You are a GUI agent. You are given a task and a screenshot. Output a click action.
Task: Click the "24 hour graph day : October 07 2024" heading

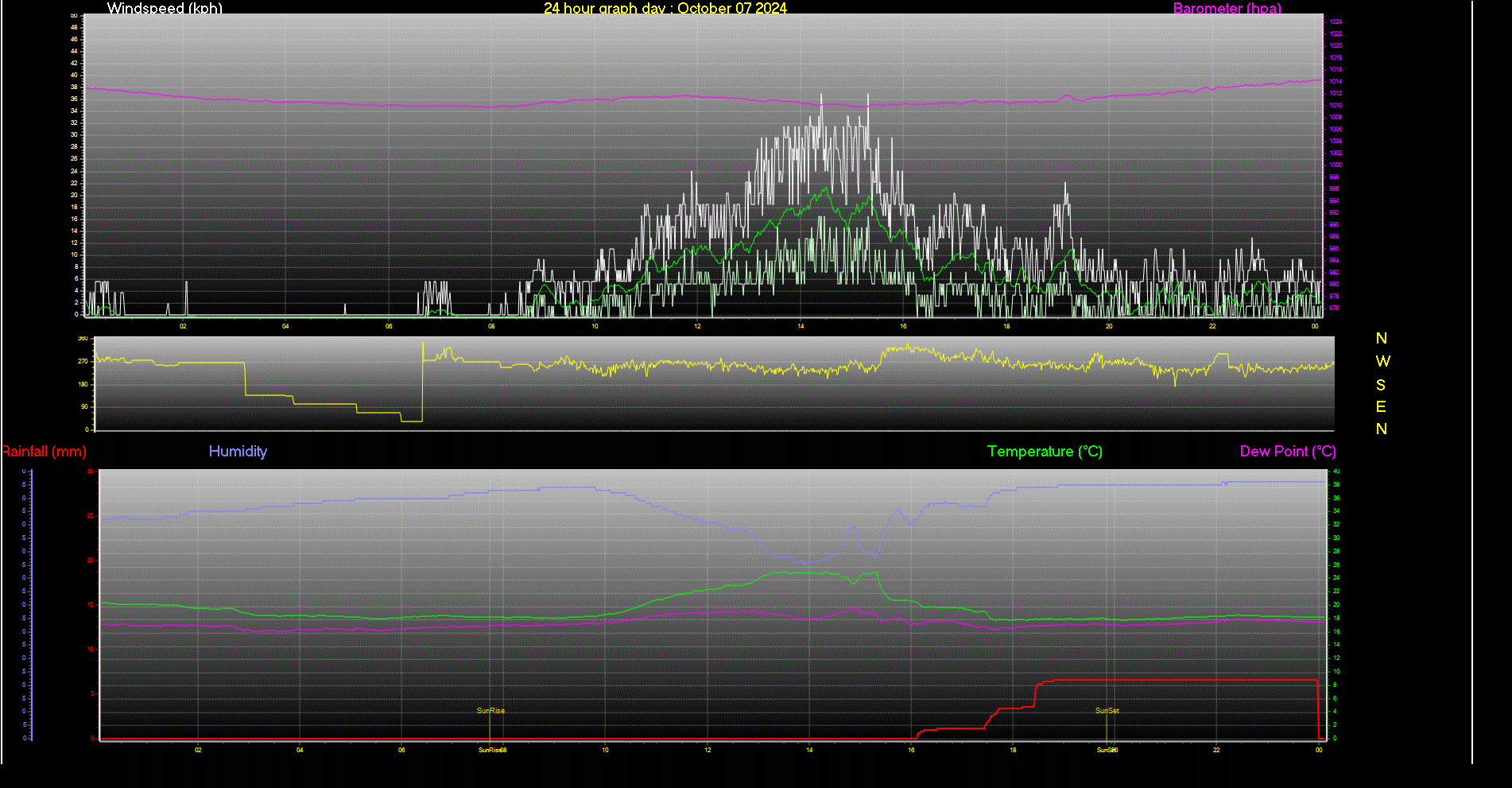pyautogui.click(x=665, y=8)
